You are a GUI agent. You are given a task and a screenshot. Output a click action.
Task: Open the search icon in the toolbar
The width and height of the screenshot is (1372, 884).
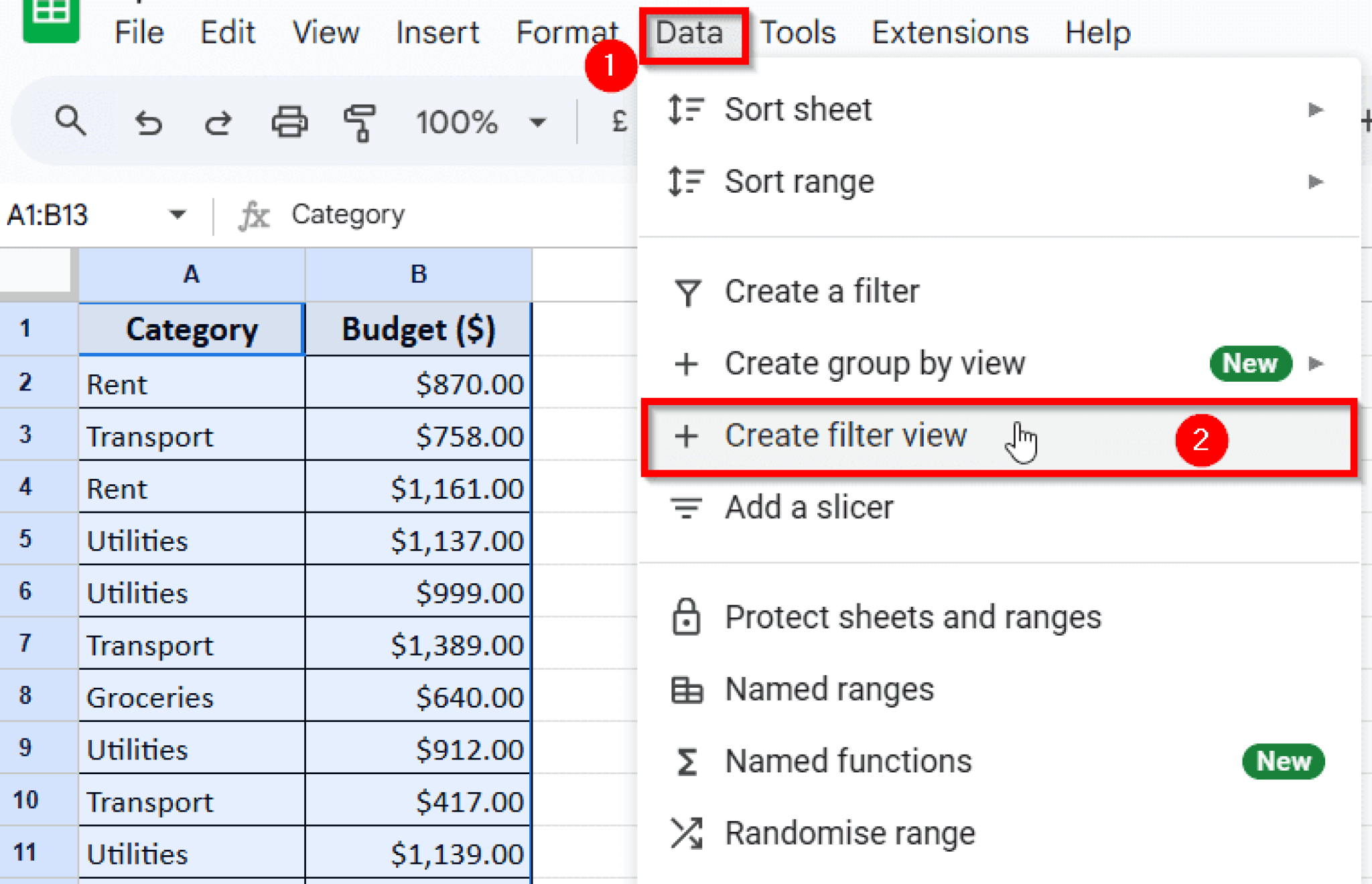[71, 123]
